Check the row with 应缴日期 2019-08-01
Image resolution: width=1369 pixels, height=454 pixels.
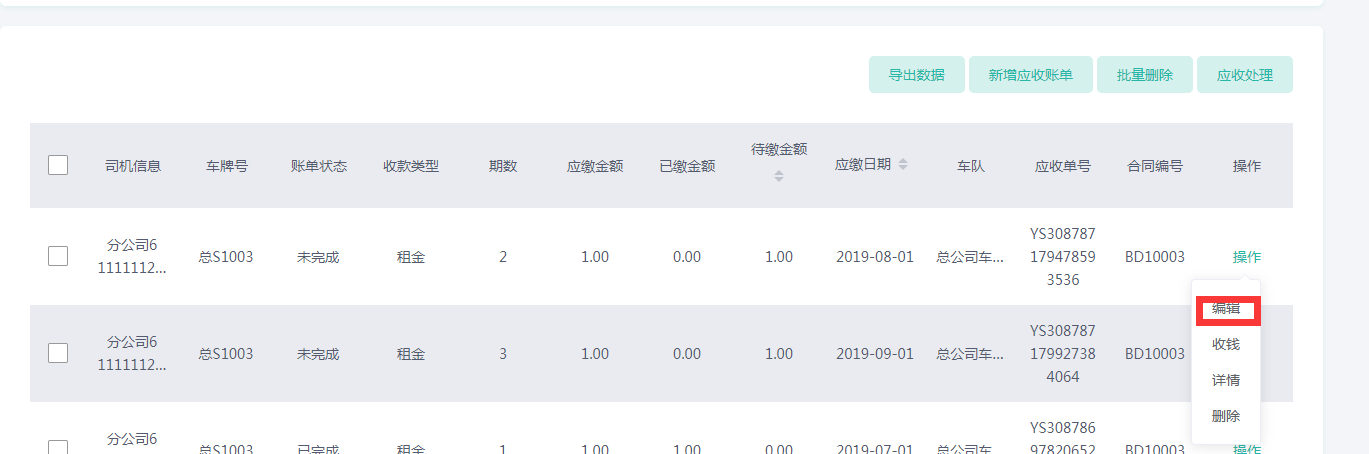tap(58, 256)
